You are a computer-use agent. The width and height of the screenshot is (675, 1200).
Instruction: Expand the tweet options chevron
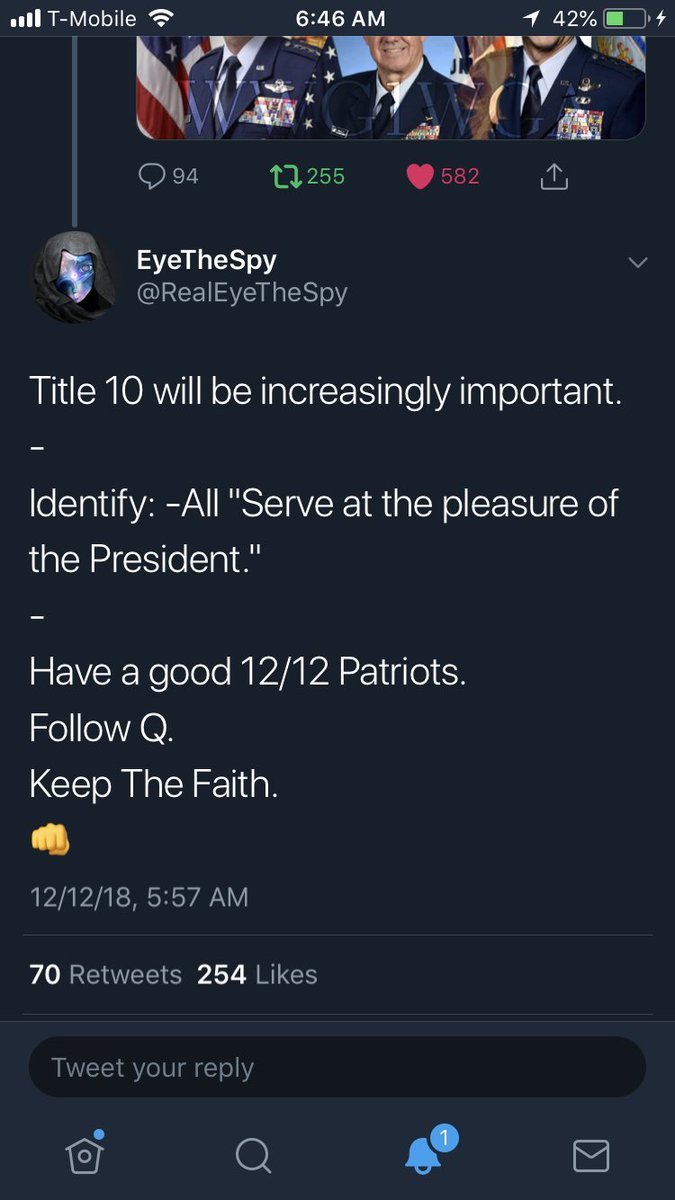pyautogui.click(x=637, y=262)
